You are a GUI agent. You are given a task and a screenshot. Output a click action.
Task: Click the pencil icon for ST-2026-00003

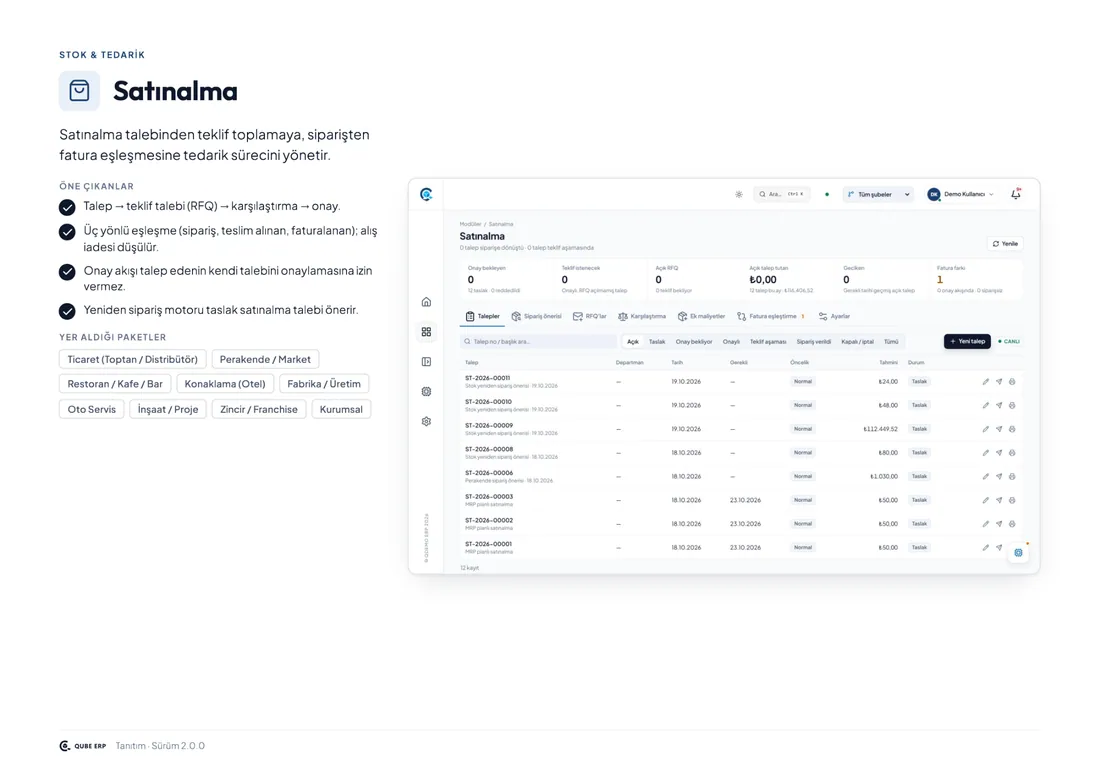[986, 500]
